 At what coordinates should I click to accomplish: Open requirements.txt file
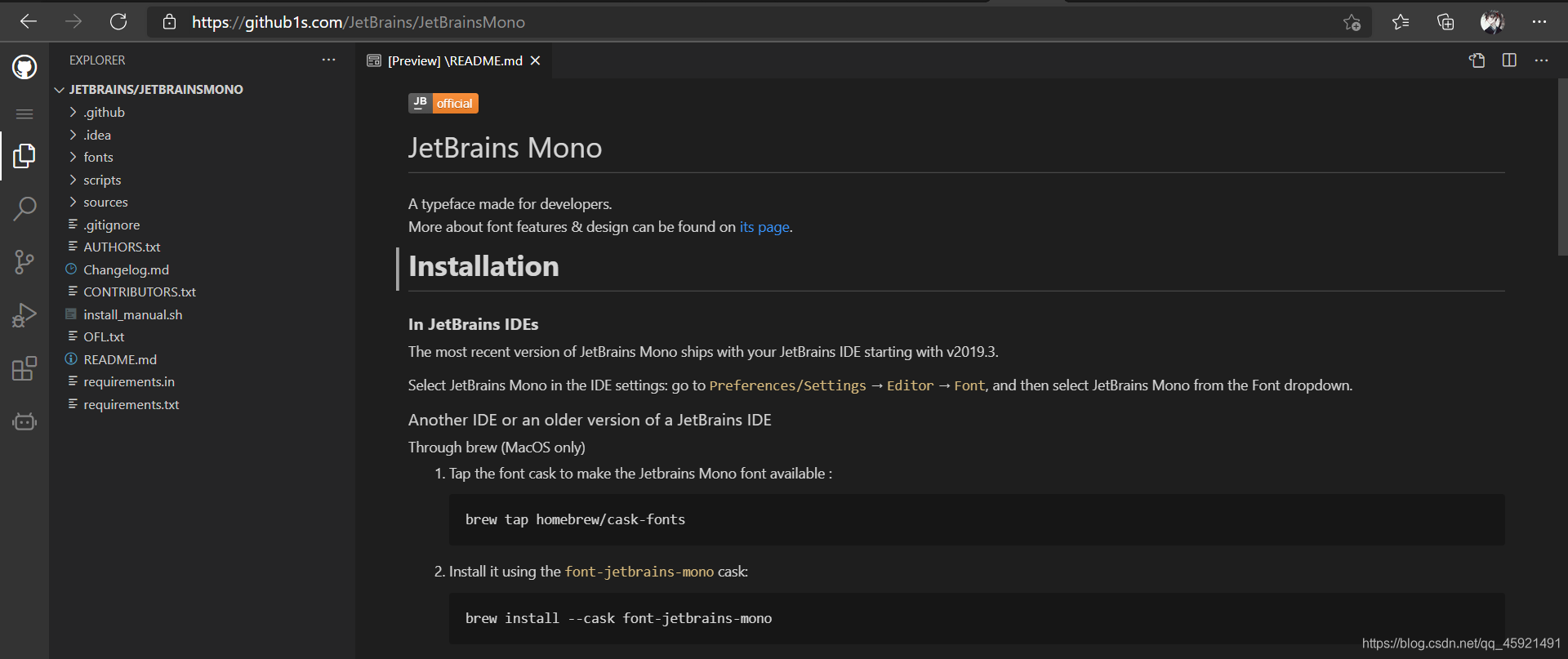(x=131, y=404)
